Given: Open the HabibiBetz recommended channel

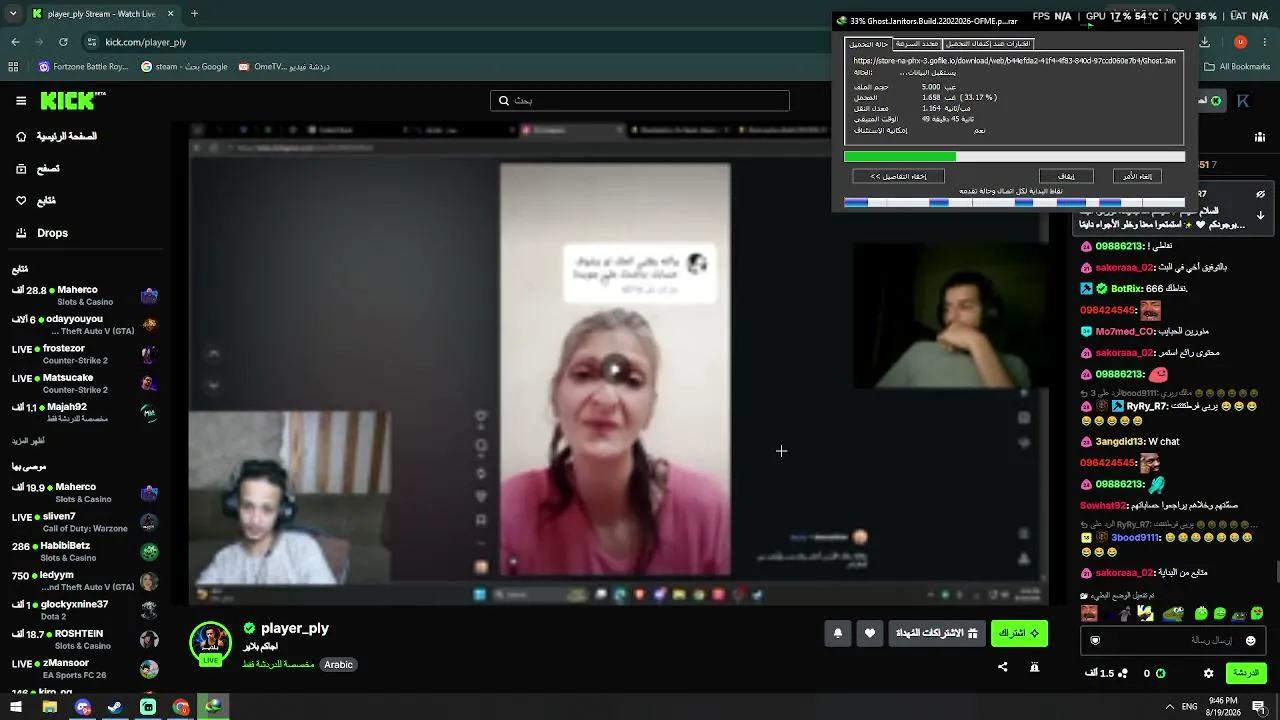Looking at the screenshot, I should click(85, 552).
